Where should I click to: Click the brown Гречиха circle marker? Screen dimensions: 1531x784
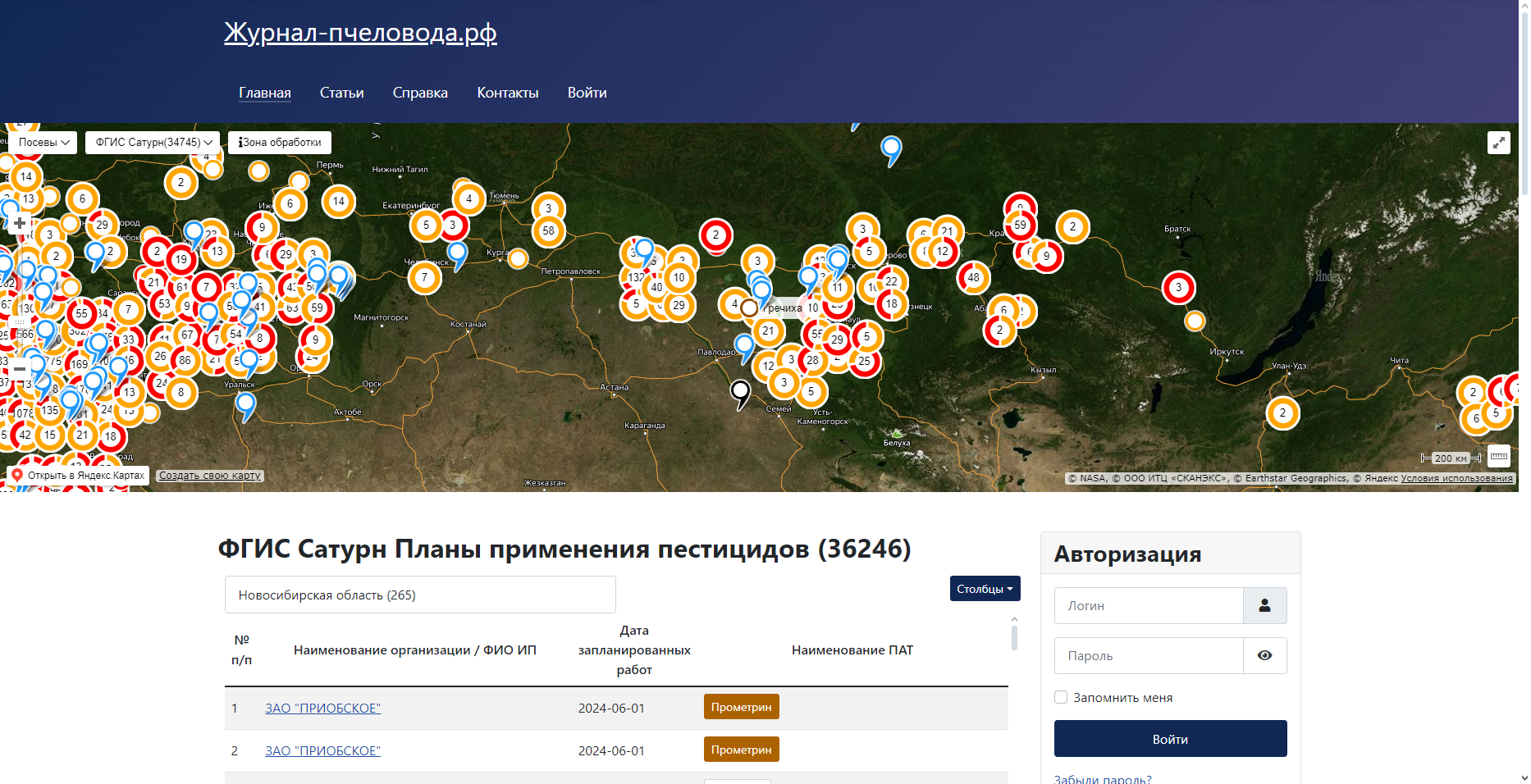[749, 308]
